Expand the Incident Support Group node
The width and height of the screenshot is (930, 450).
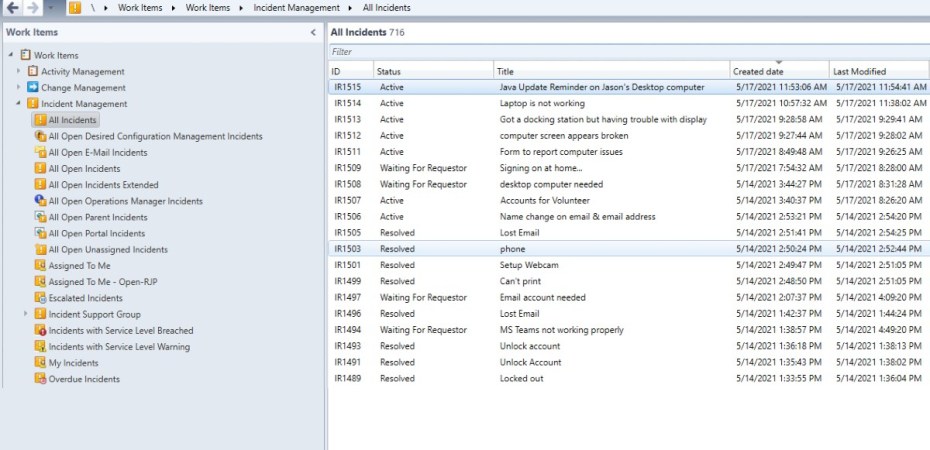click(26, 314)
